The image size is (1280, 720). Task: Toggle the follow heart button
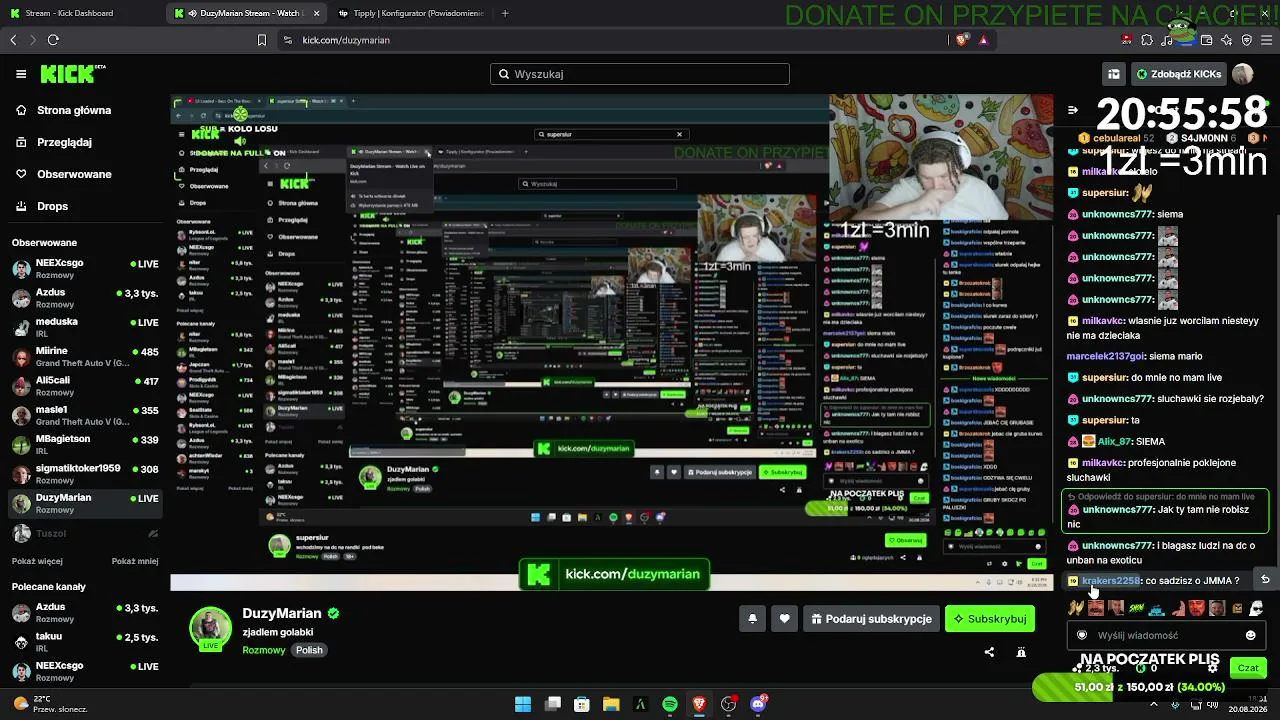point(784,619)
